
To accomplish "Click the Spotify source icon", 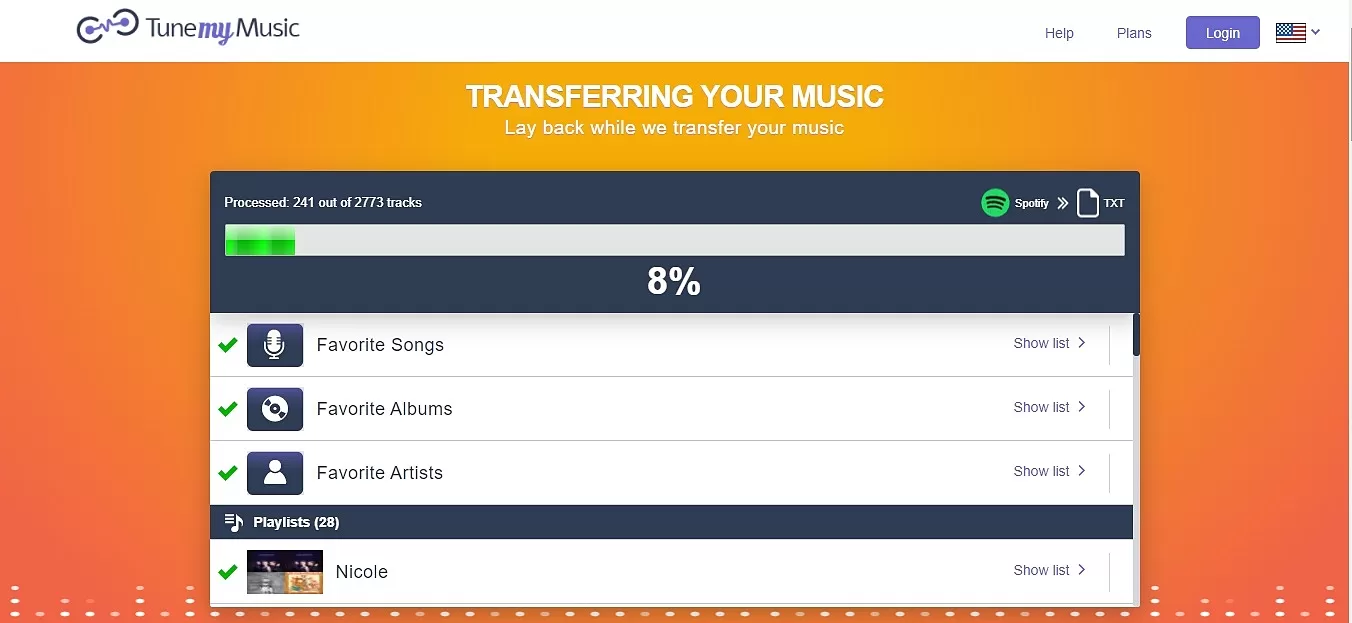I will [x=995, y=203].
